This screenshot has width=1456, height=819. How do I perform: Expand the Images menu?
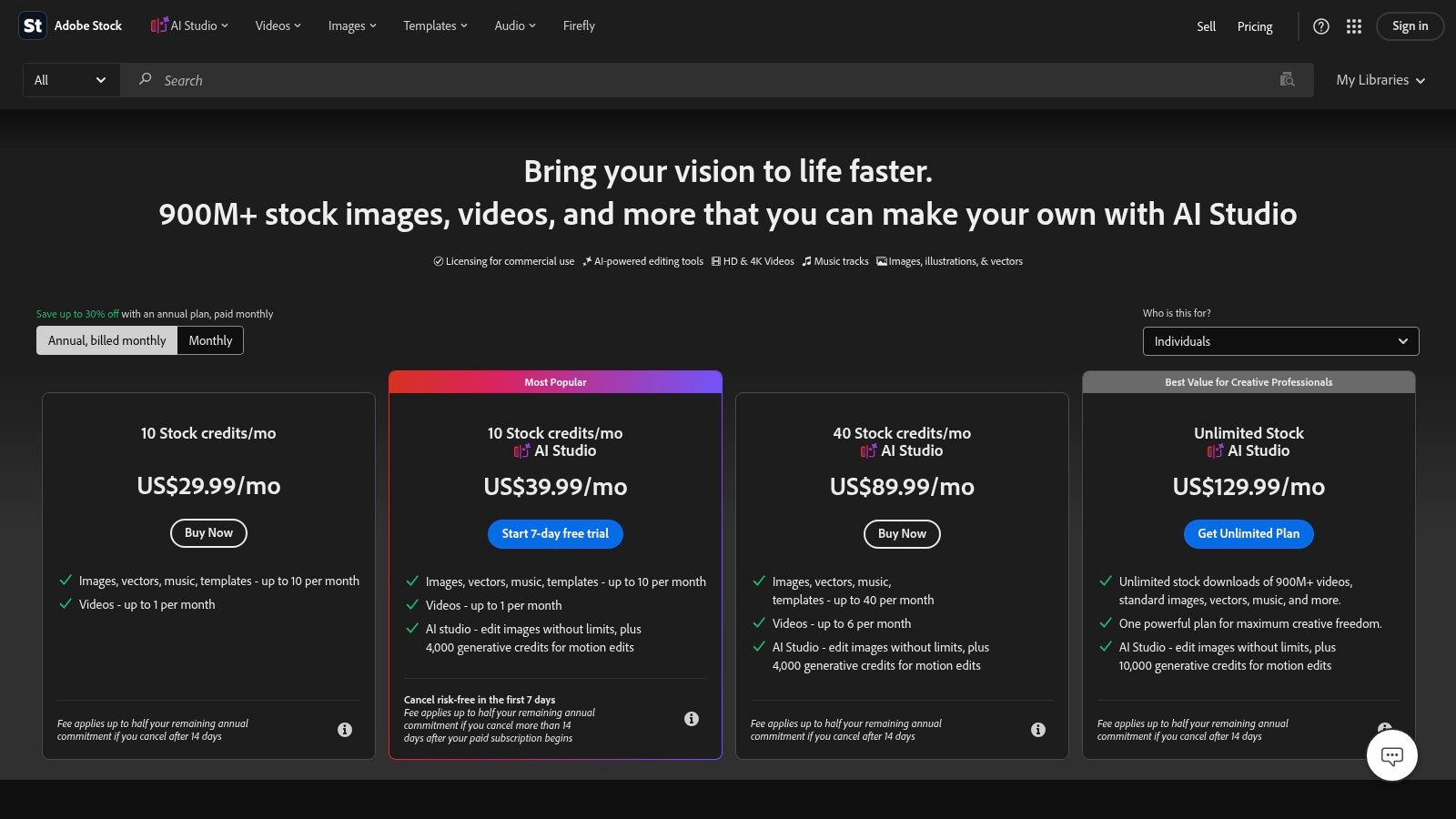(x=352, y=25)
